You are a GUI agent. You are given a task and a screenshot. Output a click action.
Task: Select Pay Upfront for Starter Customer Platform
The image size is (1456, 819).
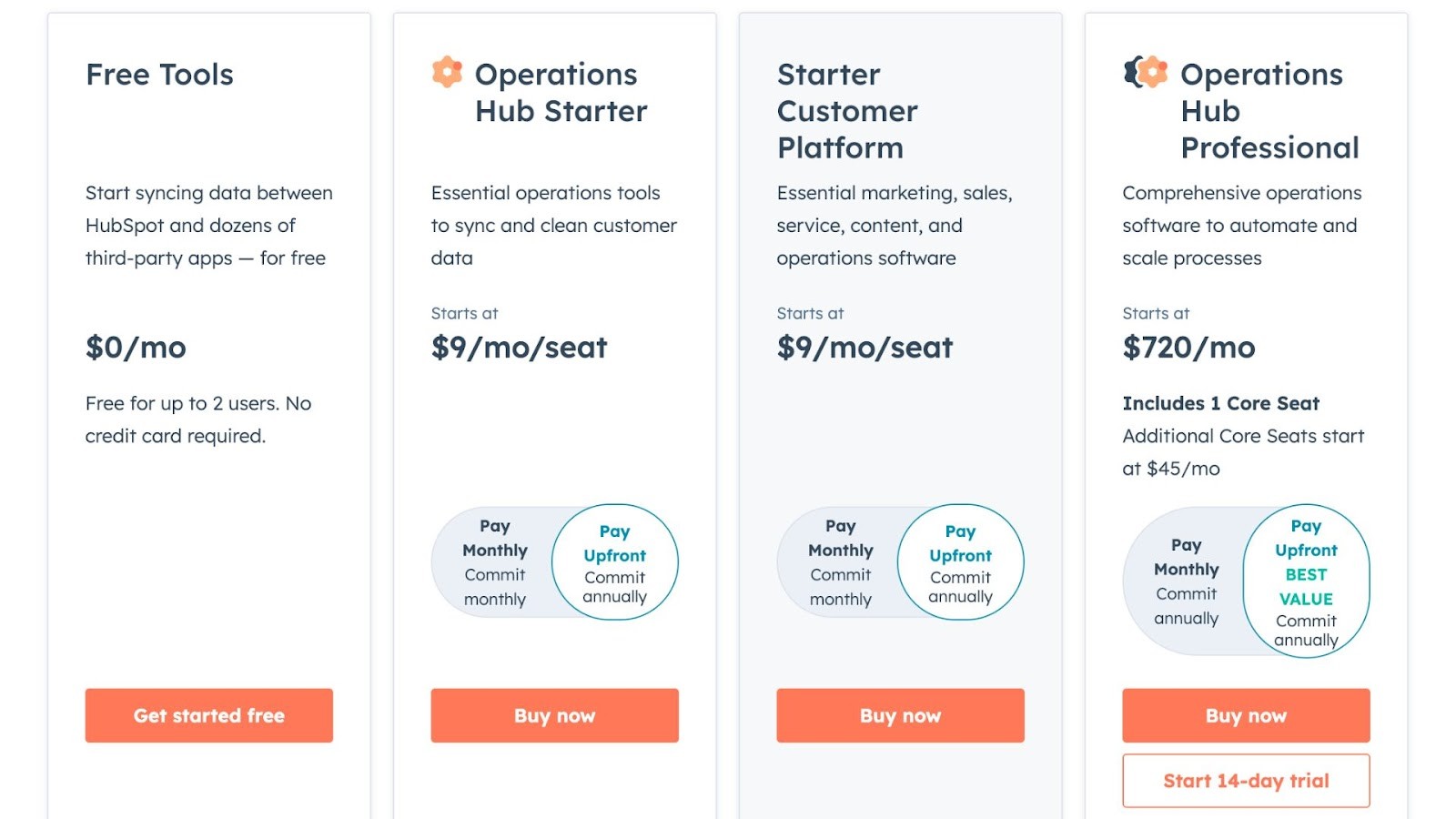[x=960, y=561]
